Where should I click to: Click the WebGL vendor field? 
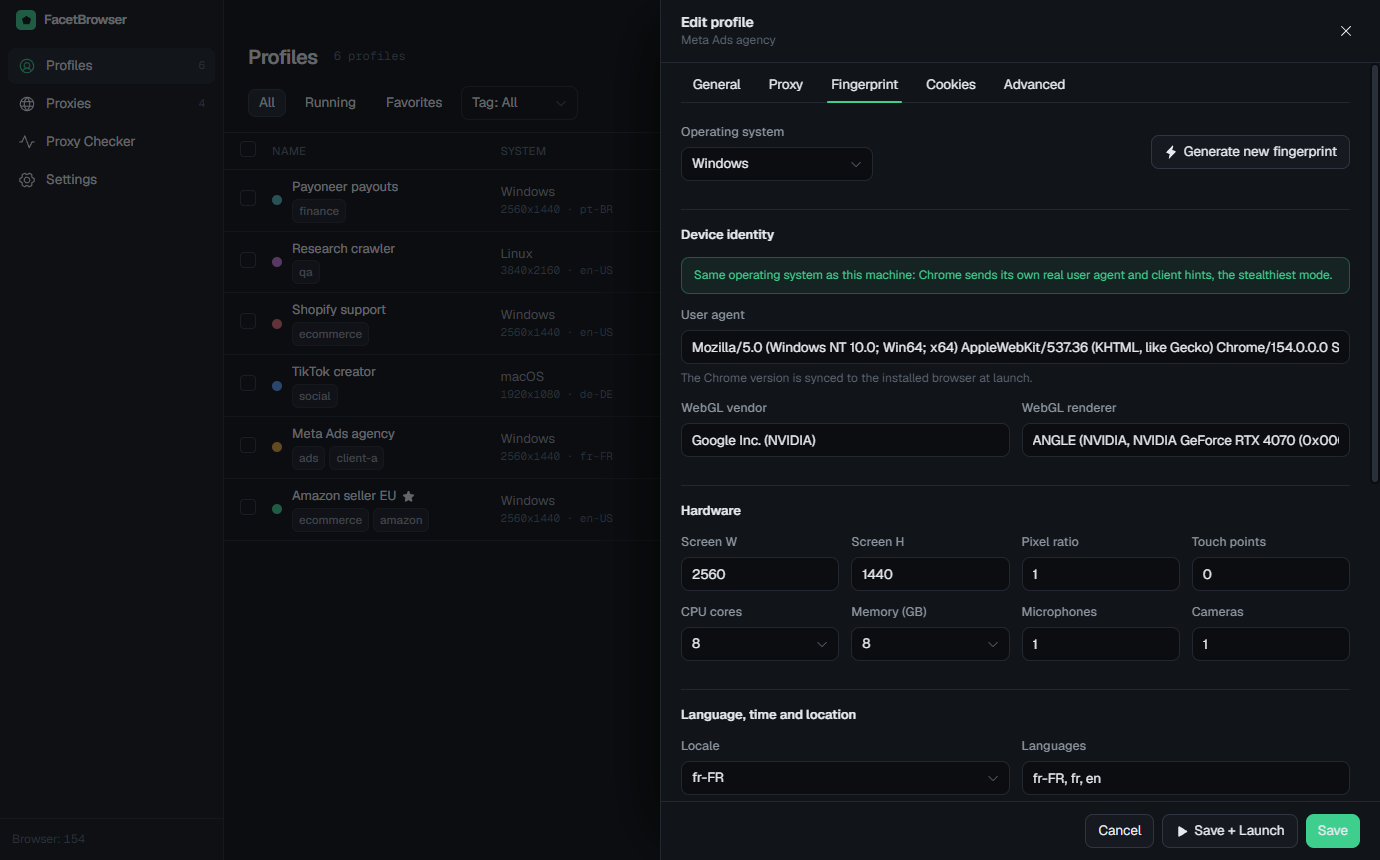(x=845, y=440)
